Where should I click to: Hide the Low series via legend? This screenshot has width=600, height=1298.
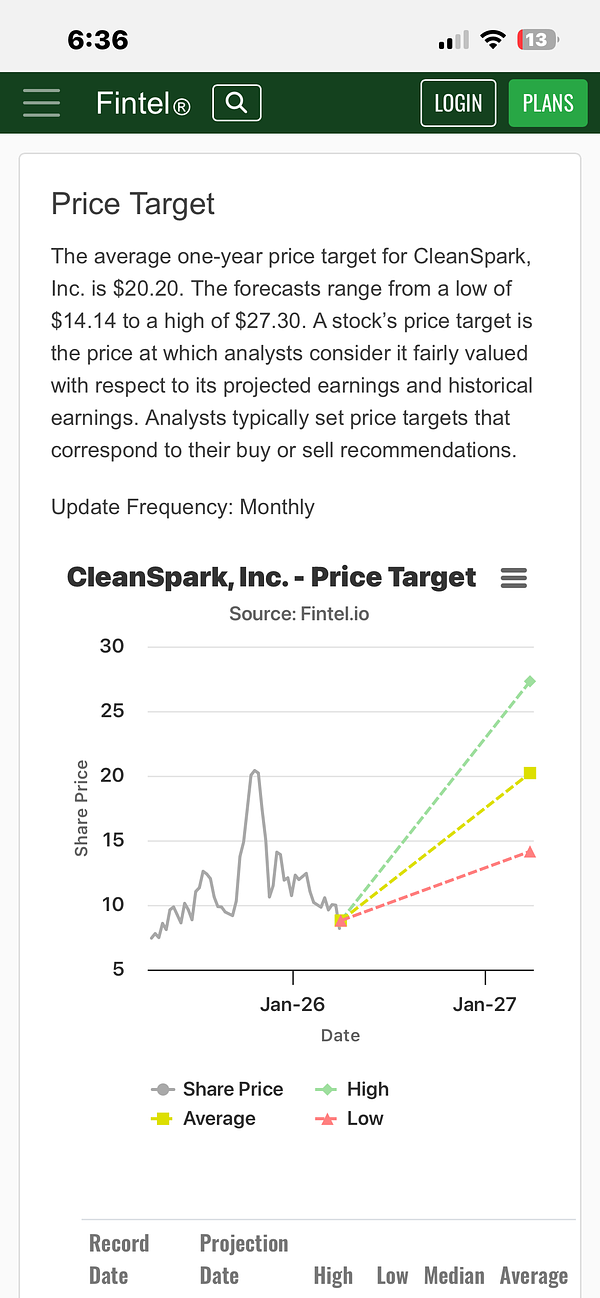[x=350, y=1118]
